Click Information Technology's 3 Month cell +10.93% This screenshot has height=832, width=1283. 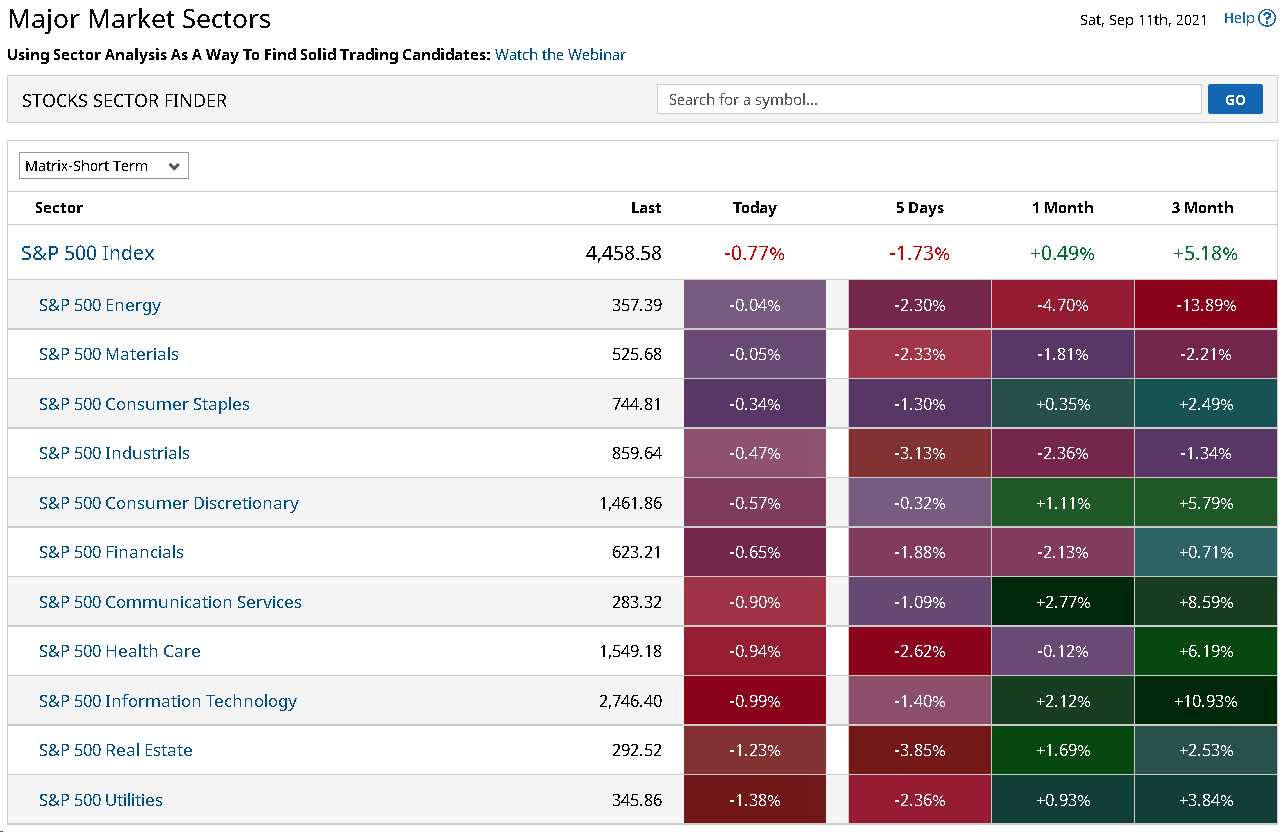1206,701
